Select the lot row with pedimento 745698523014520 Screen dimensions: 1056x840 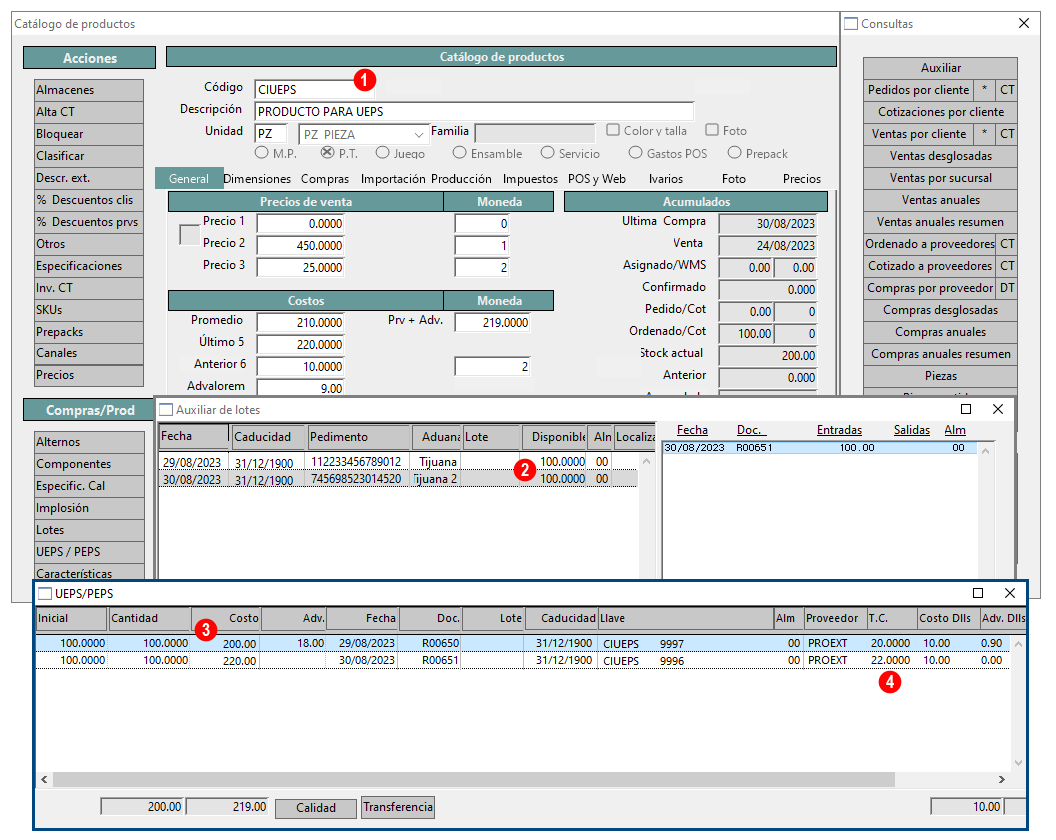coord(398,479)
